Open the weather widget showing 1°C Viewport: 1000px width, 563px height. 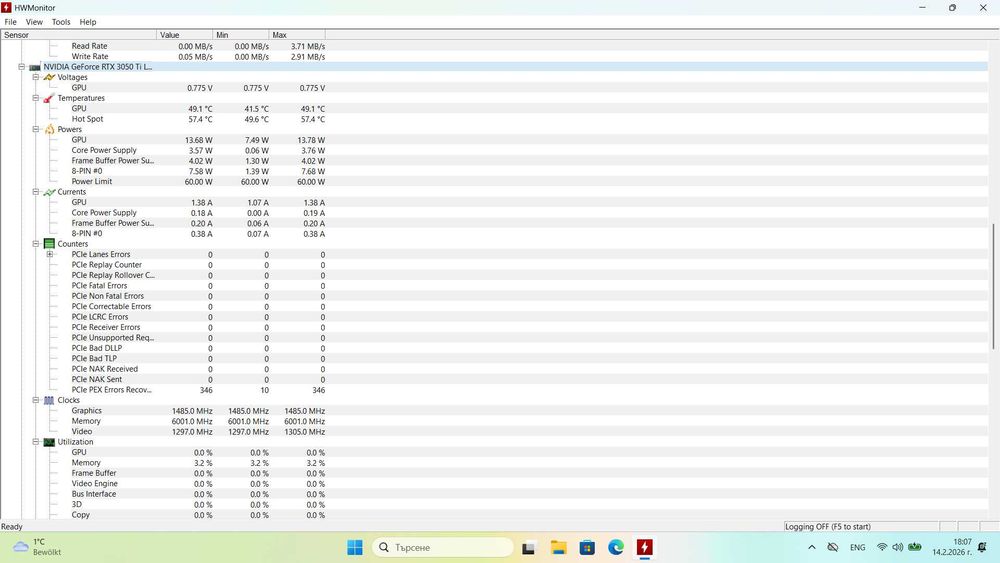[38, 547]
